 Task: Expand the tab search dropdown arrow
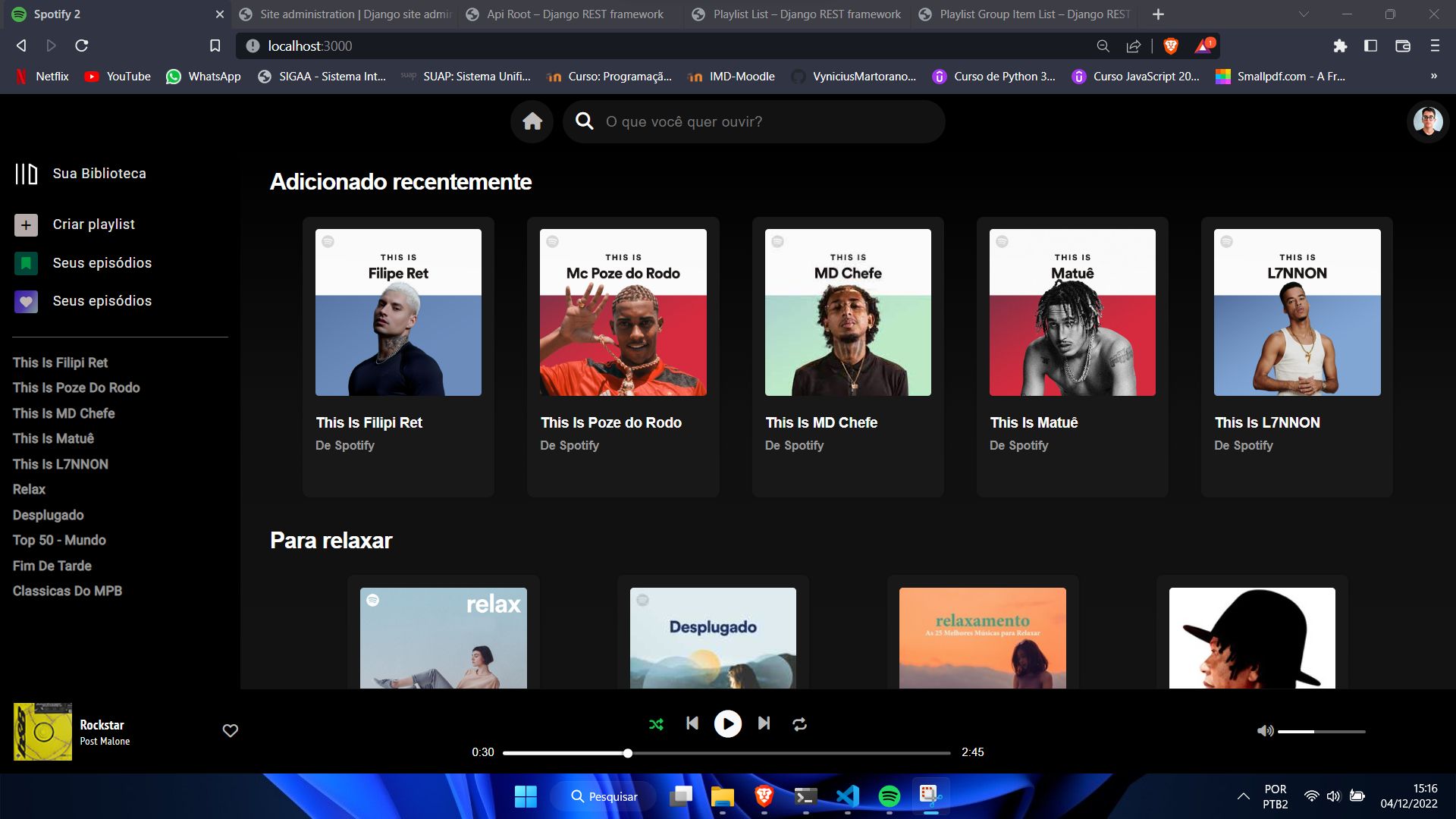pyautogui.click(x=1304, y=14)
